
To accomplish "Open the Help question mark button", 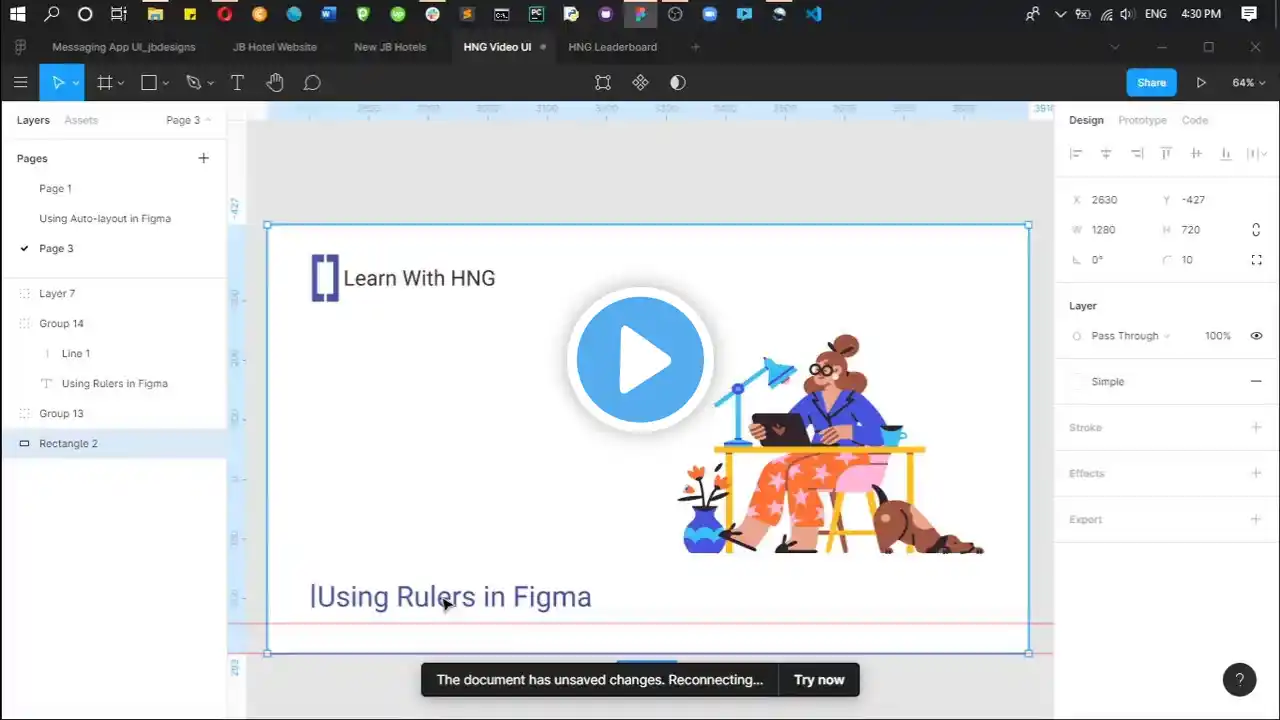I will [x=1239, y=680].
